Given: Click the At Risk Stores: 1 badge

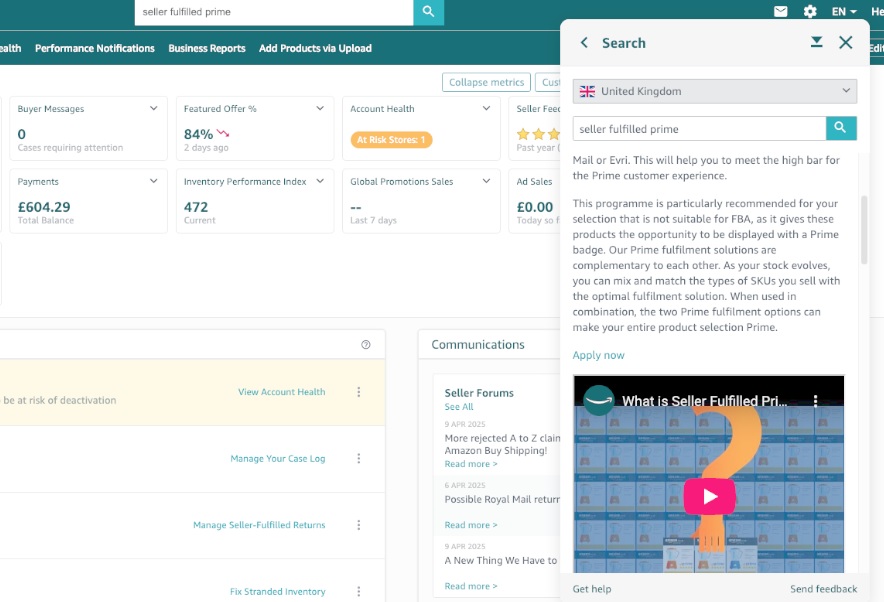Looking at the screenshot, I should click(391, 140).
